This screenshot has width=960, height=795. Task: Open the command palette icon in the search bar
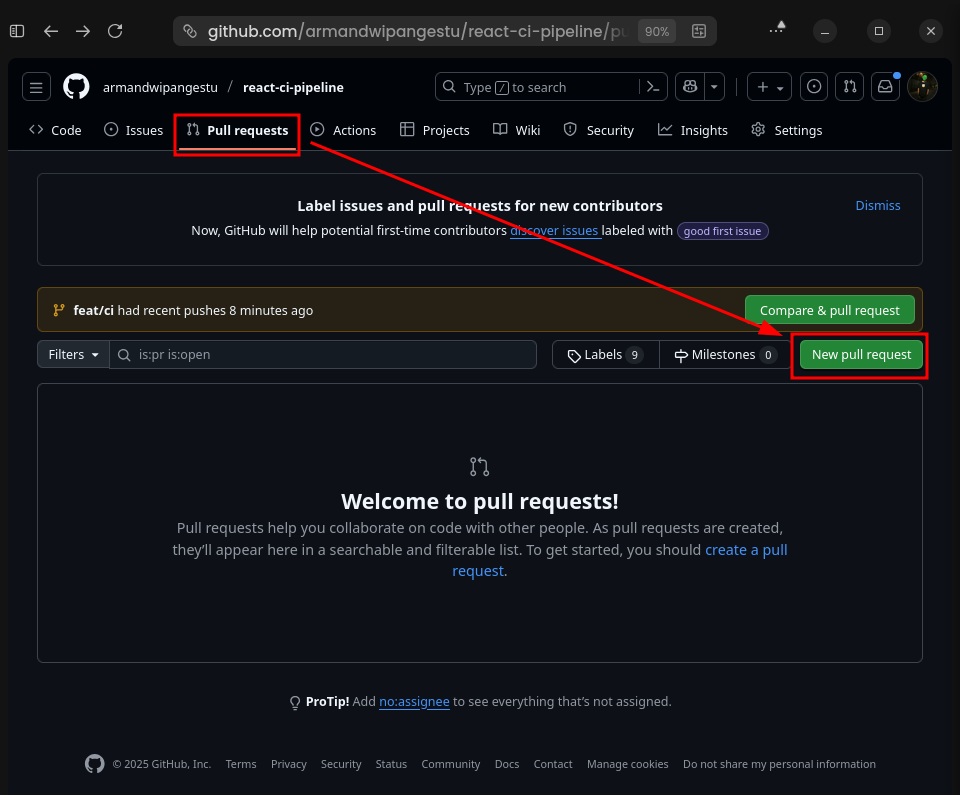coord(652,87)
